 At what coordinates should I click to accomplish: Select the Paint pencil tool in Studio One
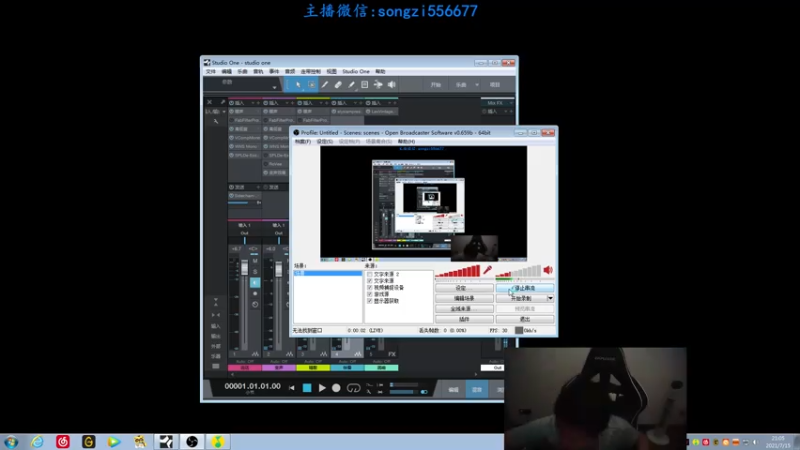pos(351,85)
